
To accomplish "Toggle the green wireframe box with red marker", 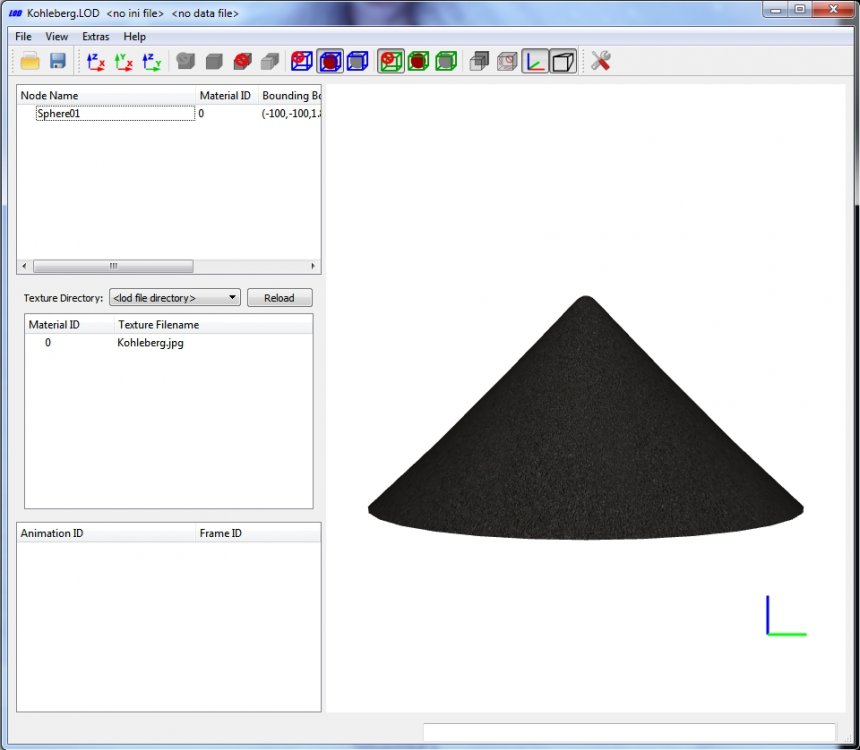I will (390, 61).
